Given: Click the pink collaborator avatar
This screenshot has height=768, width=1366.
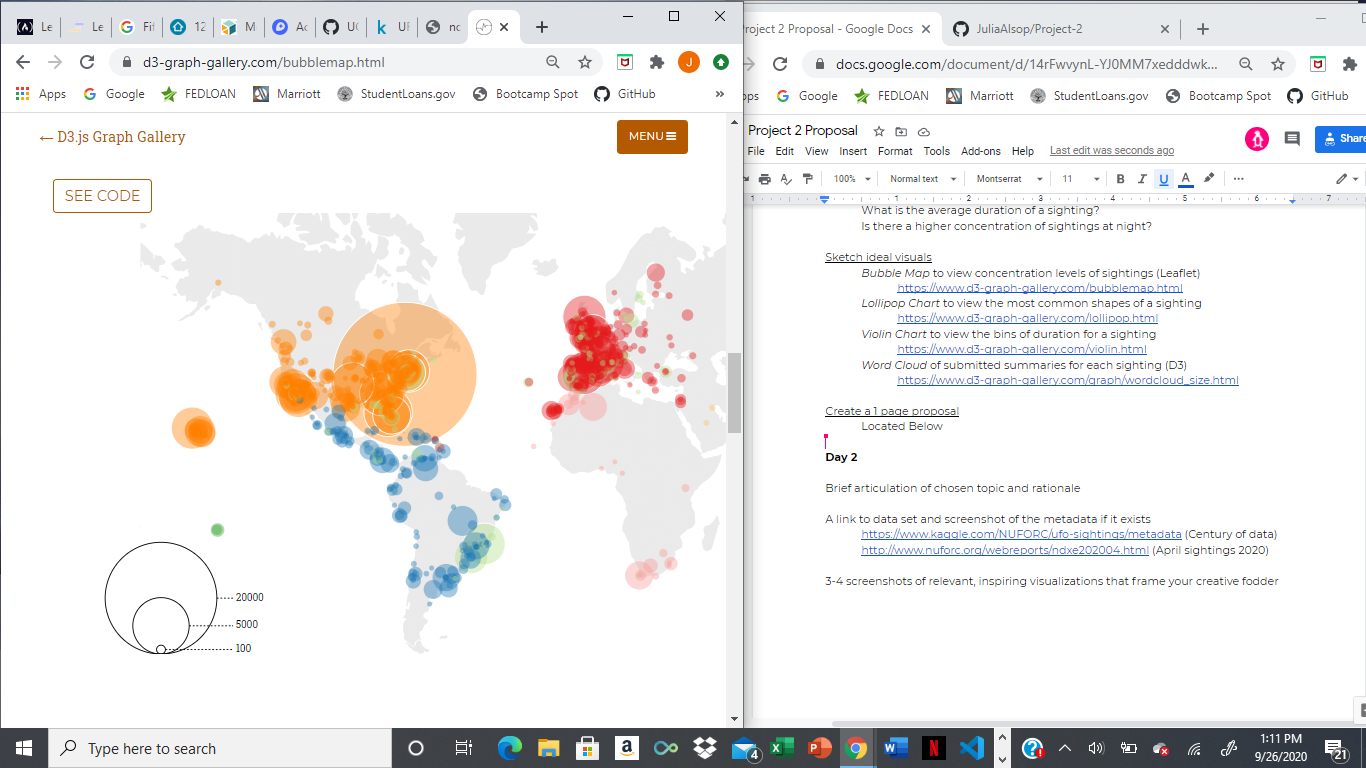Looking at the screenshot, I should (x=1257, y=139).
